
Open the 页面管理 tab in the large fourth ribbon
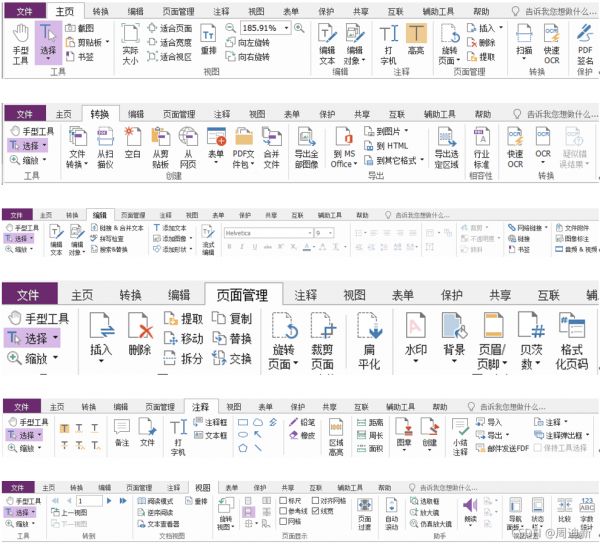point(243,295)
